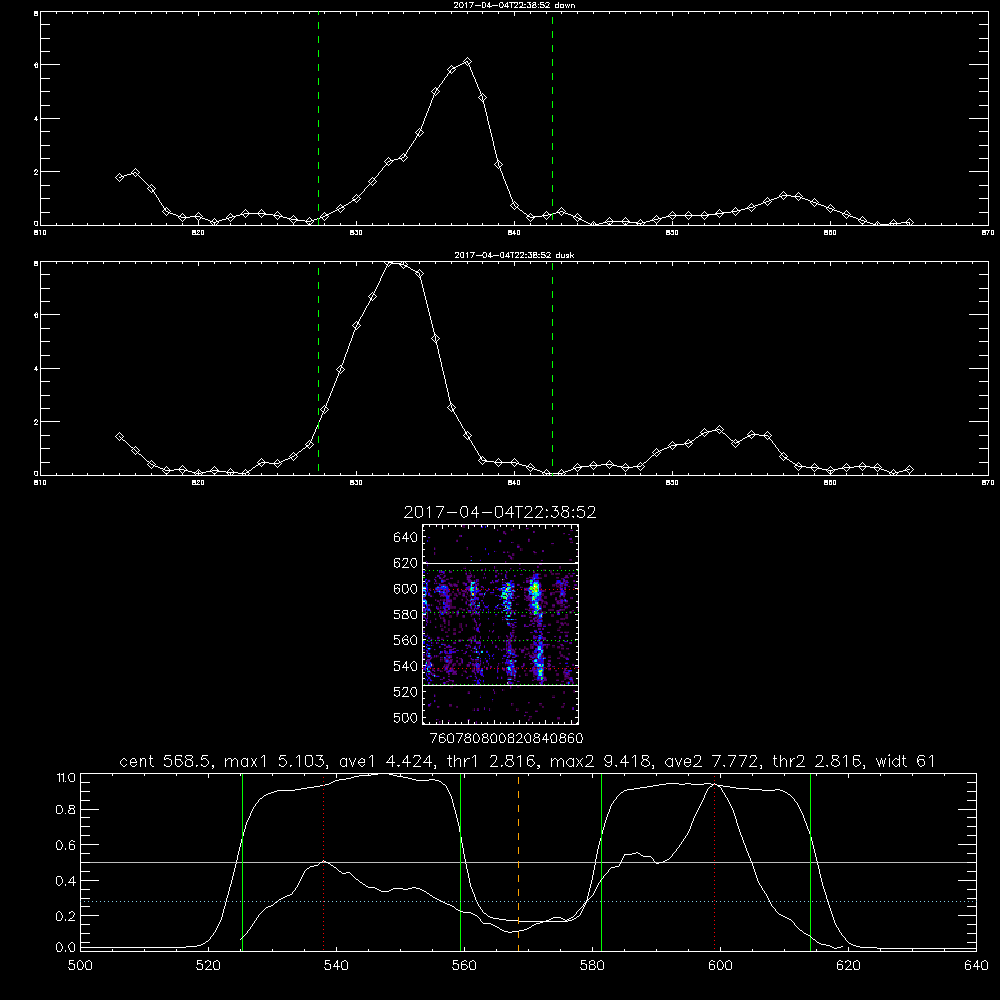Click x-axis label '640' of bottom plot
The width and height of the screenshot is (1000, 1000).
[x=976, y=966]
